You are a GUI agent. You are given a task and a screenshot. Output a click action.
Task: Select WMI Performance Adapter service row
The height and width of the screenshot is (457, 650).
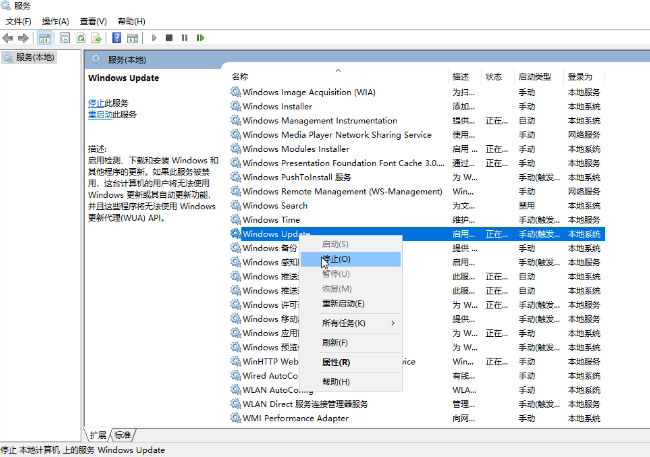tap(417, 418)
